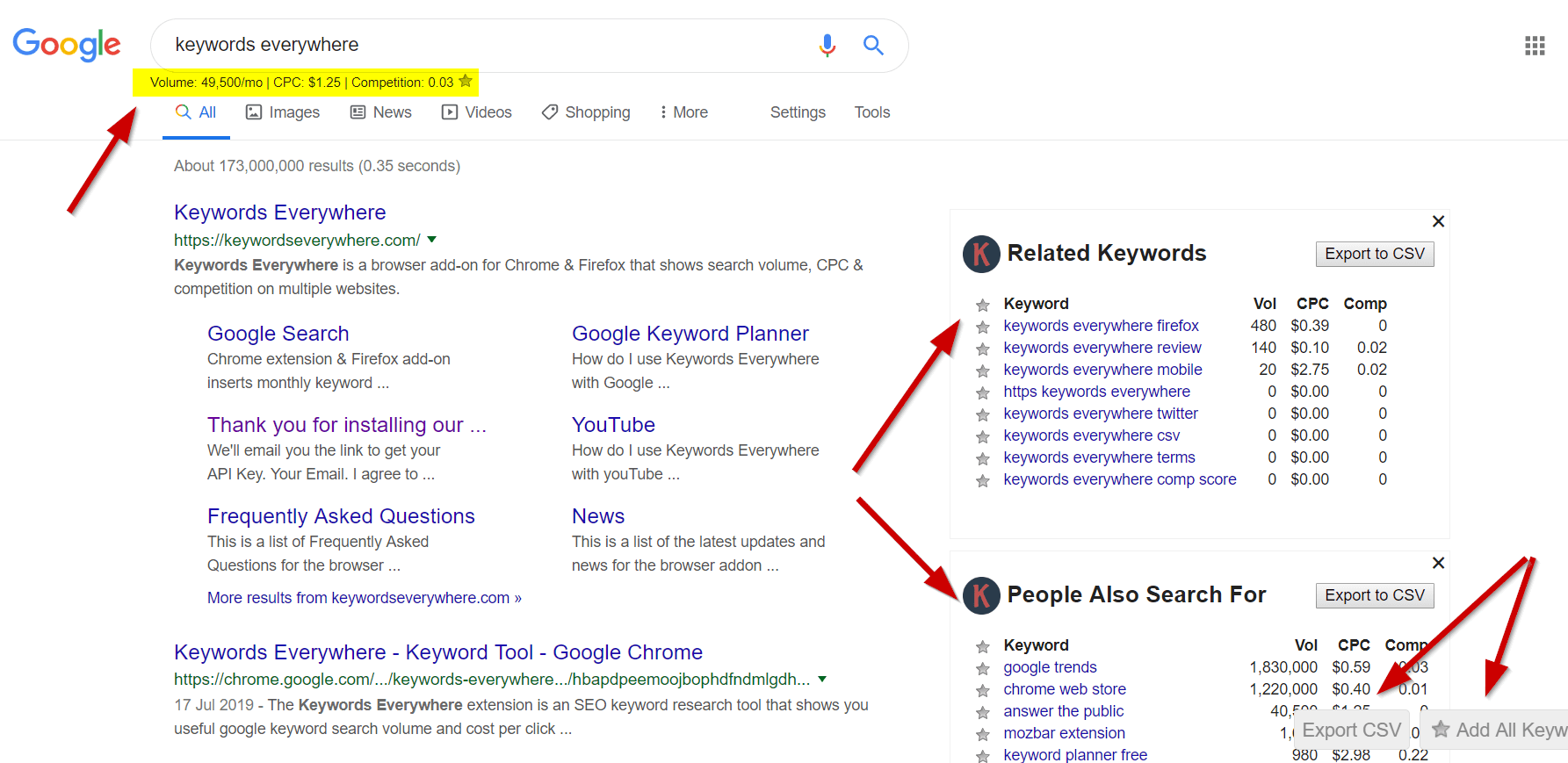Expand dropdown next to chrome.google.com URL
Image resolution: width=1568 pixels, height=763 pixels.
click(x=822, y=679)
